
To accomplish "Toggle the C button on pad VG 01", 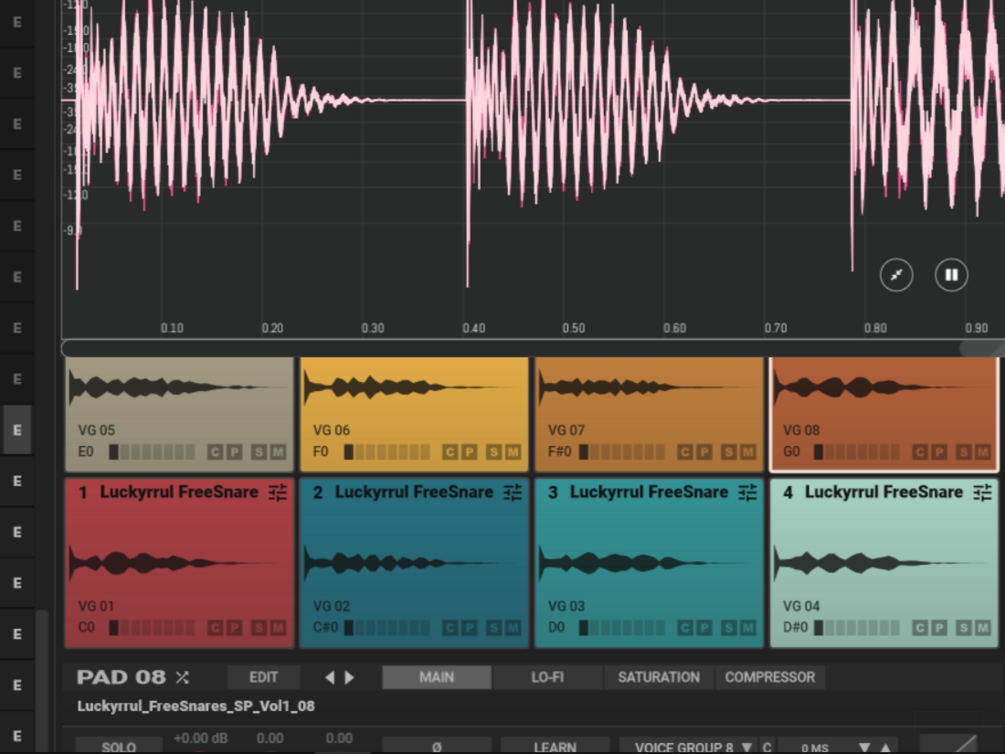I will point(215,628).
